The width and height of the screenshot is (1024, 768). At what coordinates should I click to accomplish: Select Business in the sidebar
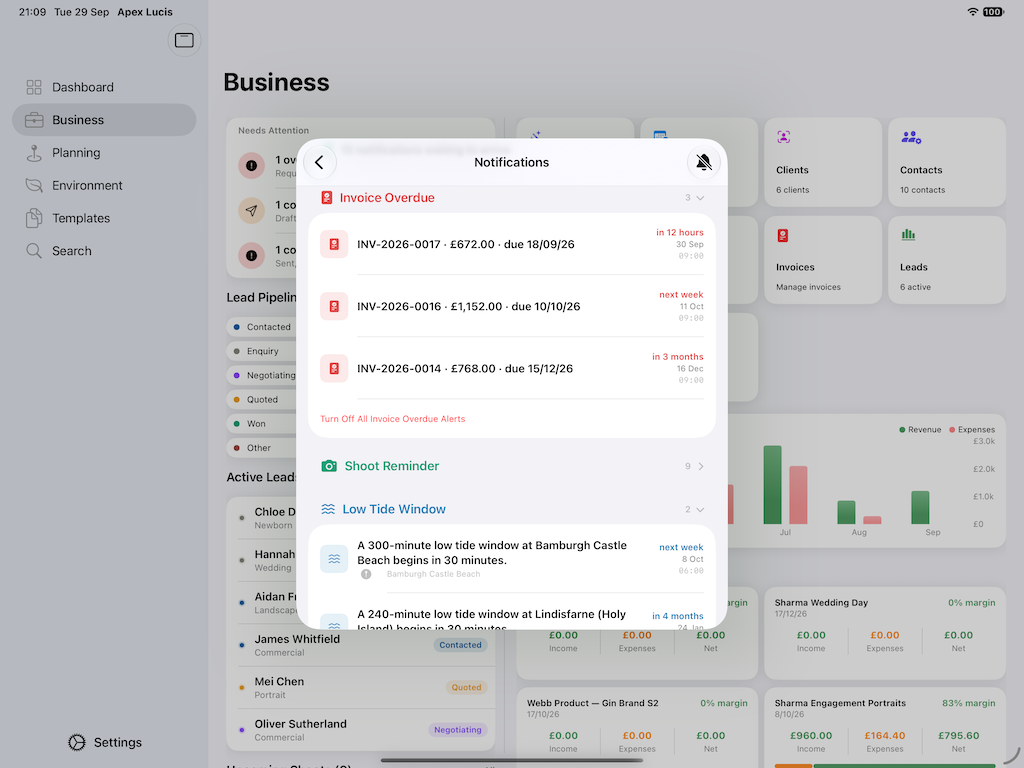click(104, 120)
